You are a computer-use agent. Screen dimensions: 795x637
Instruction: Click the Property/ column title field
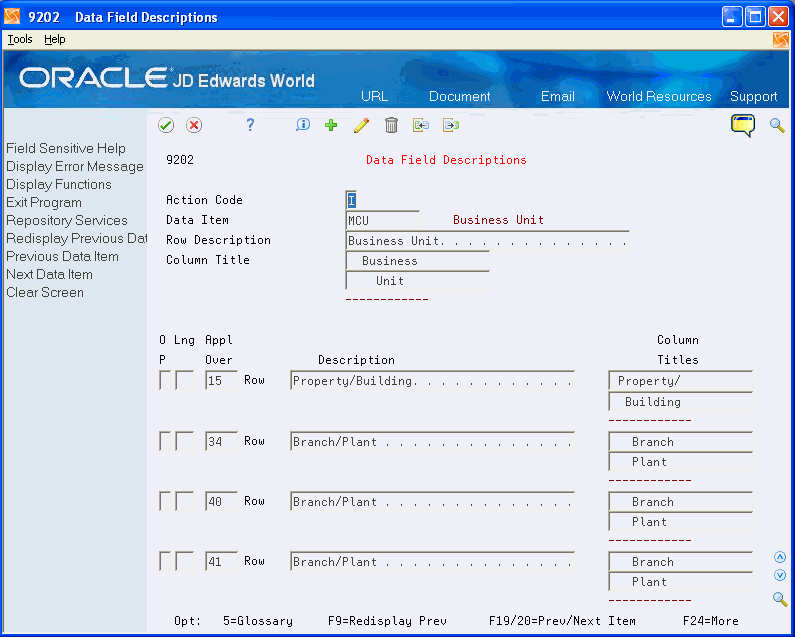tap(680, 381)
